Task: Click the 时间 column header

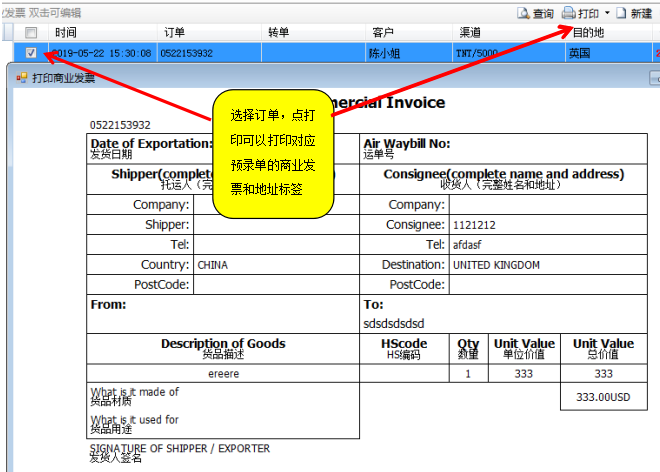Action: (x=66, y=33)
